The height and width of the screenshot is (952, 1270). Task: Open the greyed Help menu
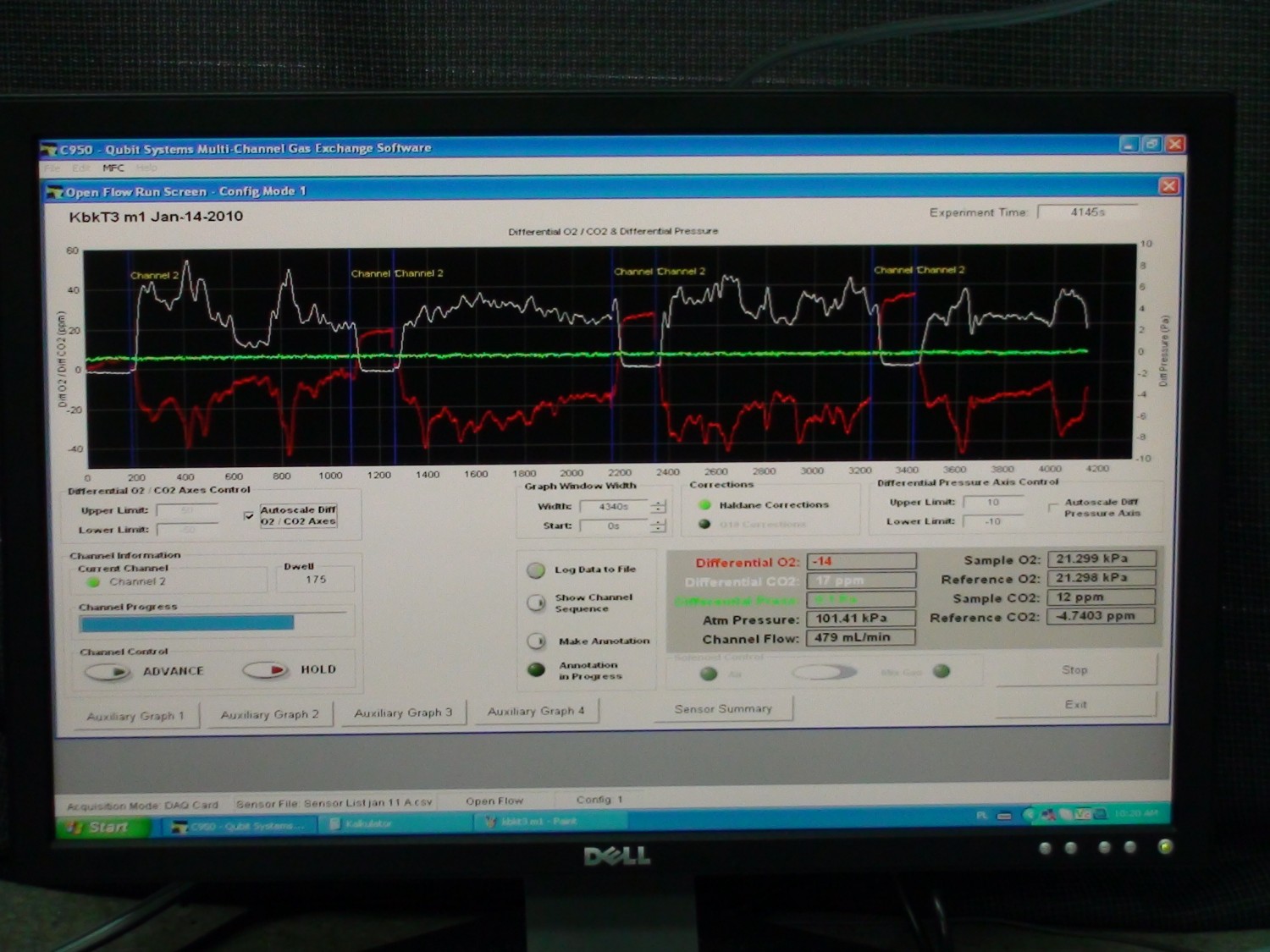click(146, 168)
